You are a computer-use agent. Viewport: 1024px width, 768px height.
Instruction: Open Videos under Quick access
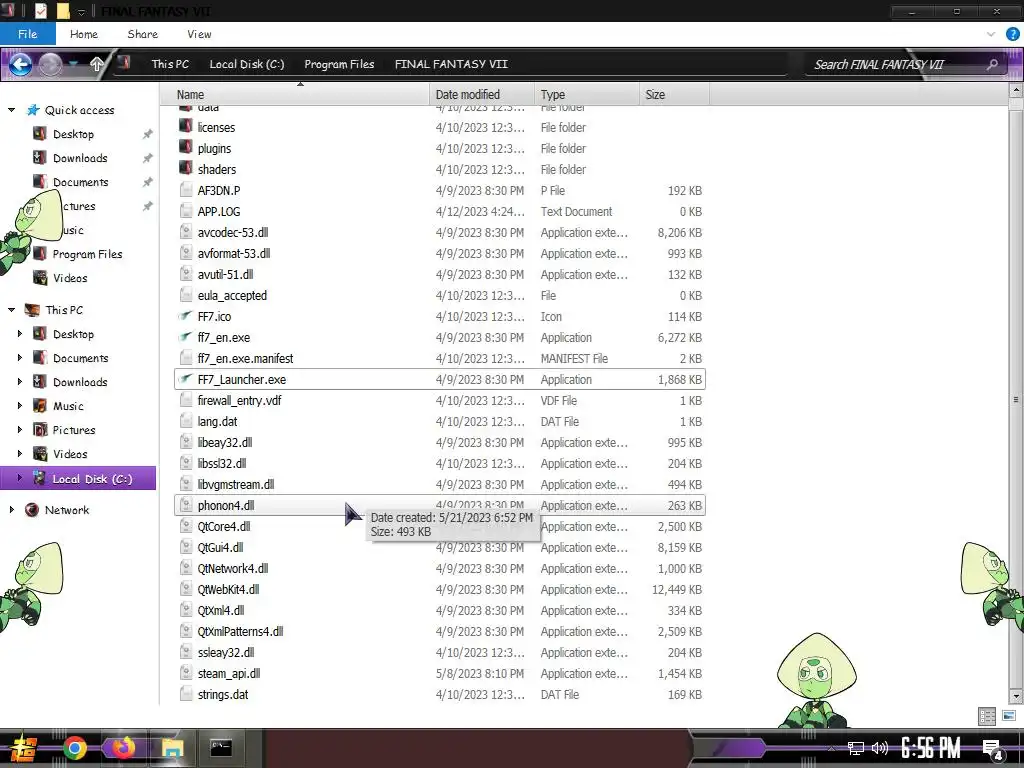tap(70, 278)
